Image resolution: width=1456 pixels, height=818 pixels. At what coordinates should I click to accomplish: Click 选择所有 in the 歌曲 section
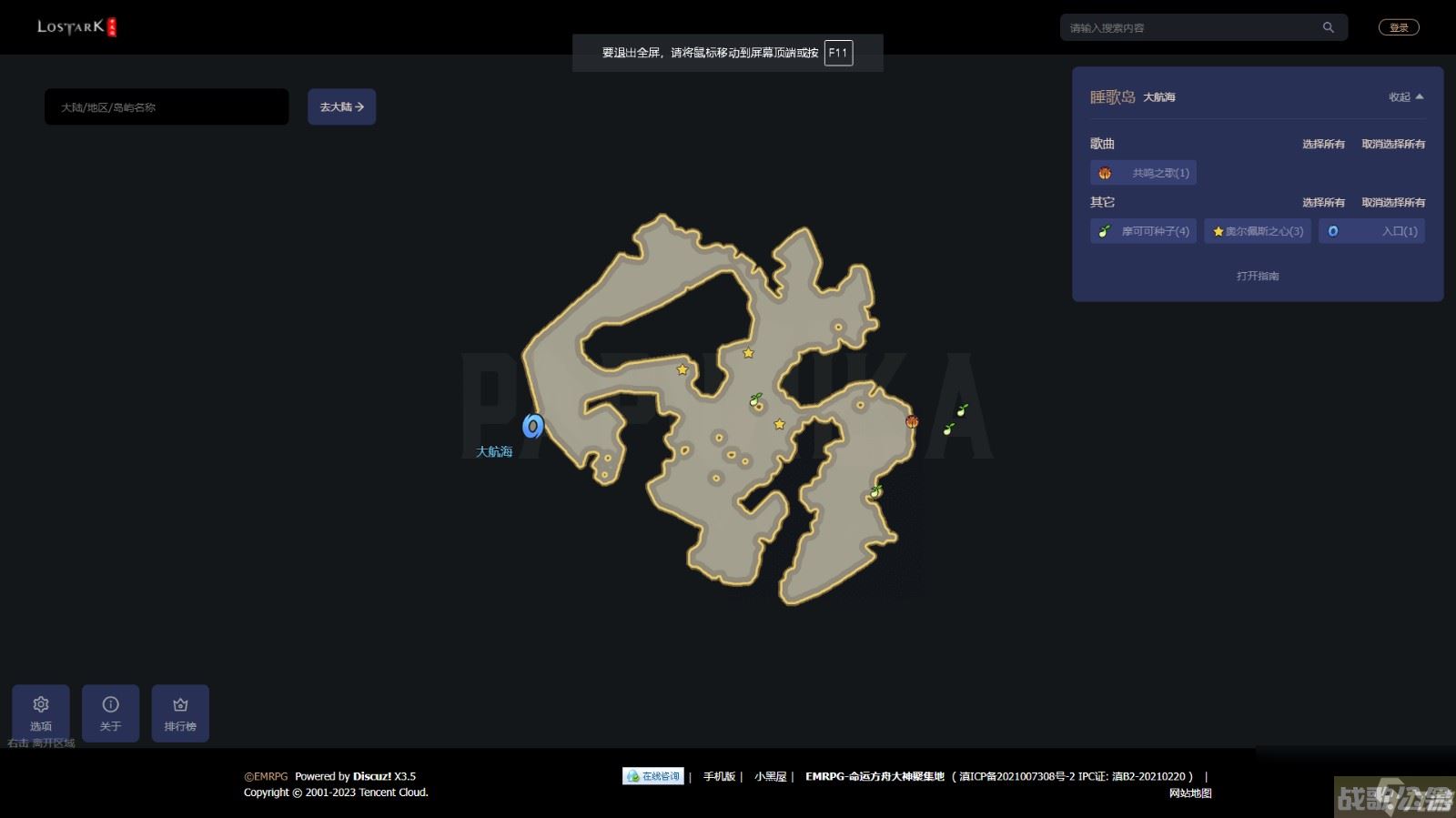coord(1323,144)
